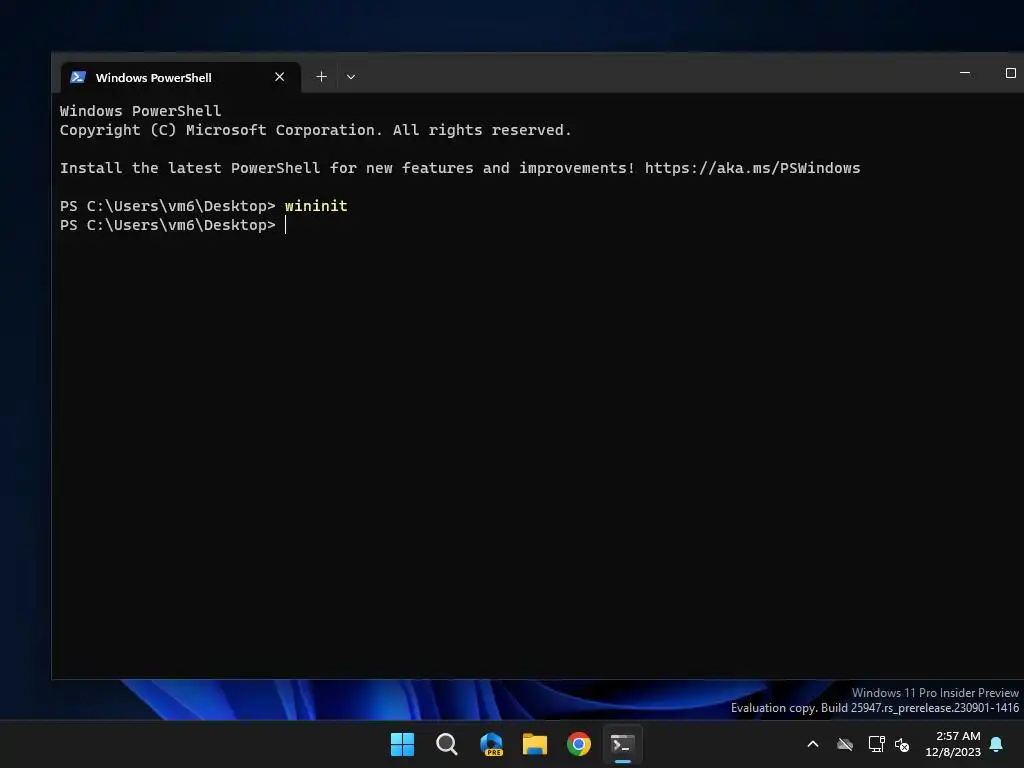Screen dimensions: 1024x768
Task: Click the PowerShell icon in the tab
Action: pos(78,77)
